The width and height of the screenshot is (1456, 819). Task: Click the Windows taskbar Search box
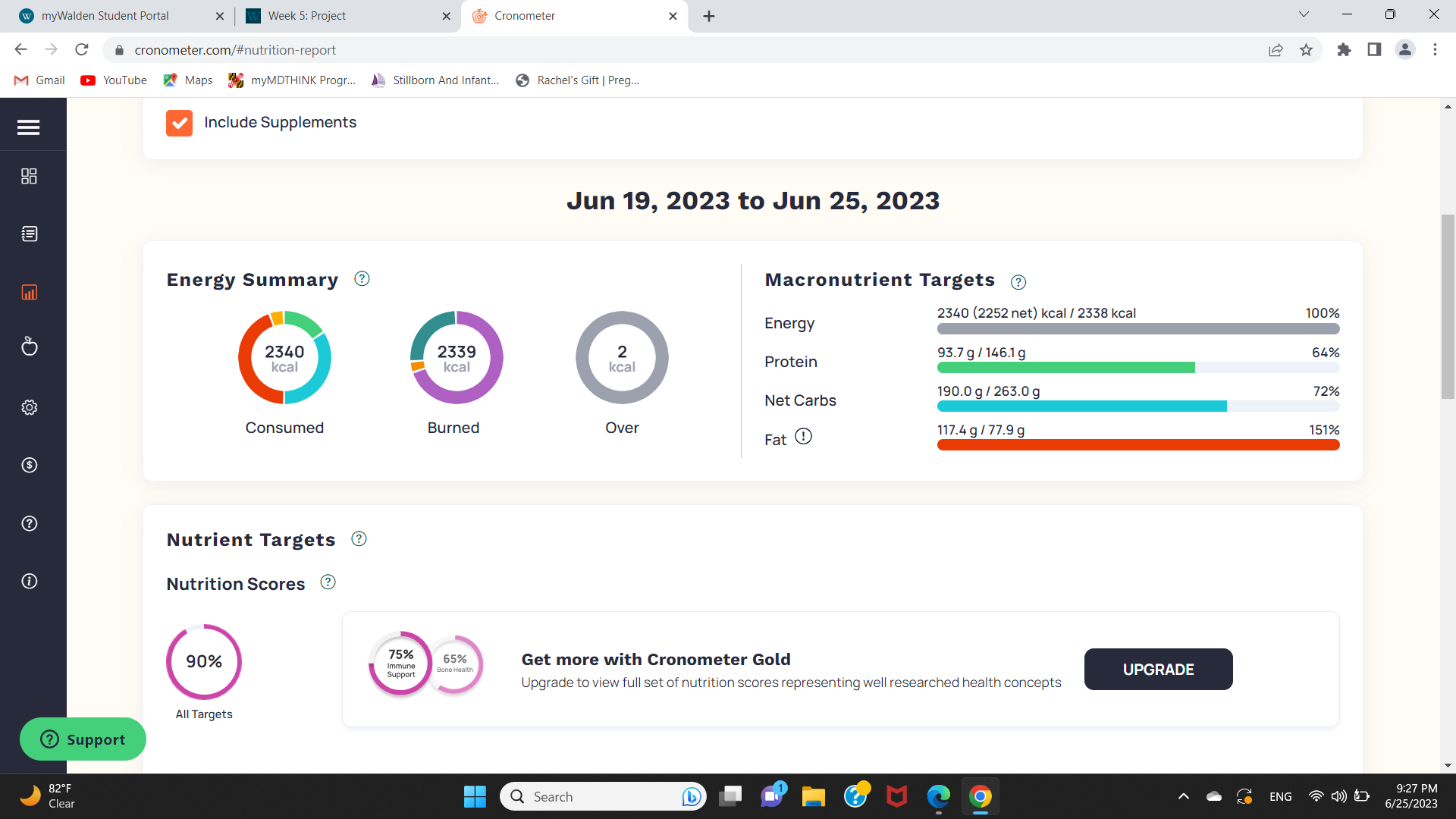(x=603, y=796)
